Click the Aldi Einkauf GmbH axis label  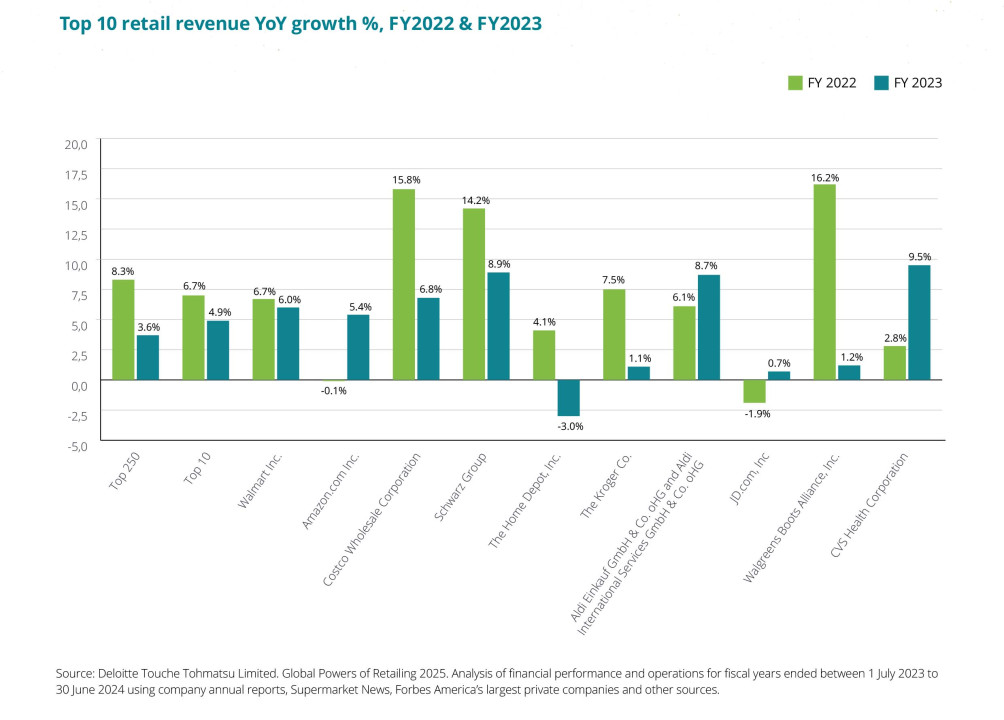pos(636,544)
